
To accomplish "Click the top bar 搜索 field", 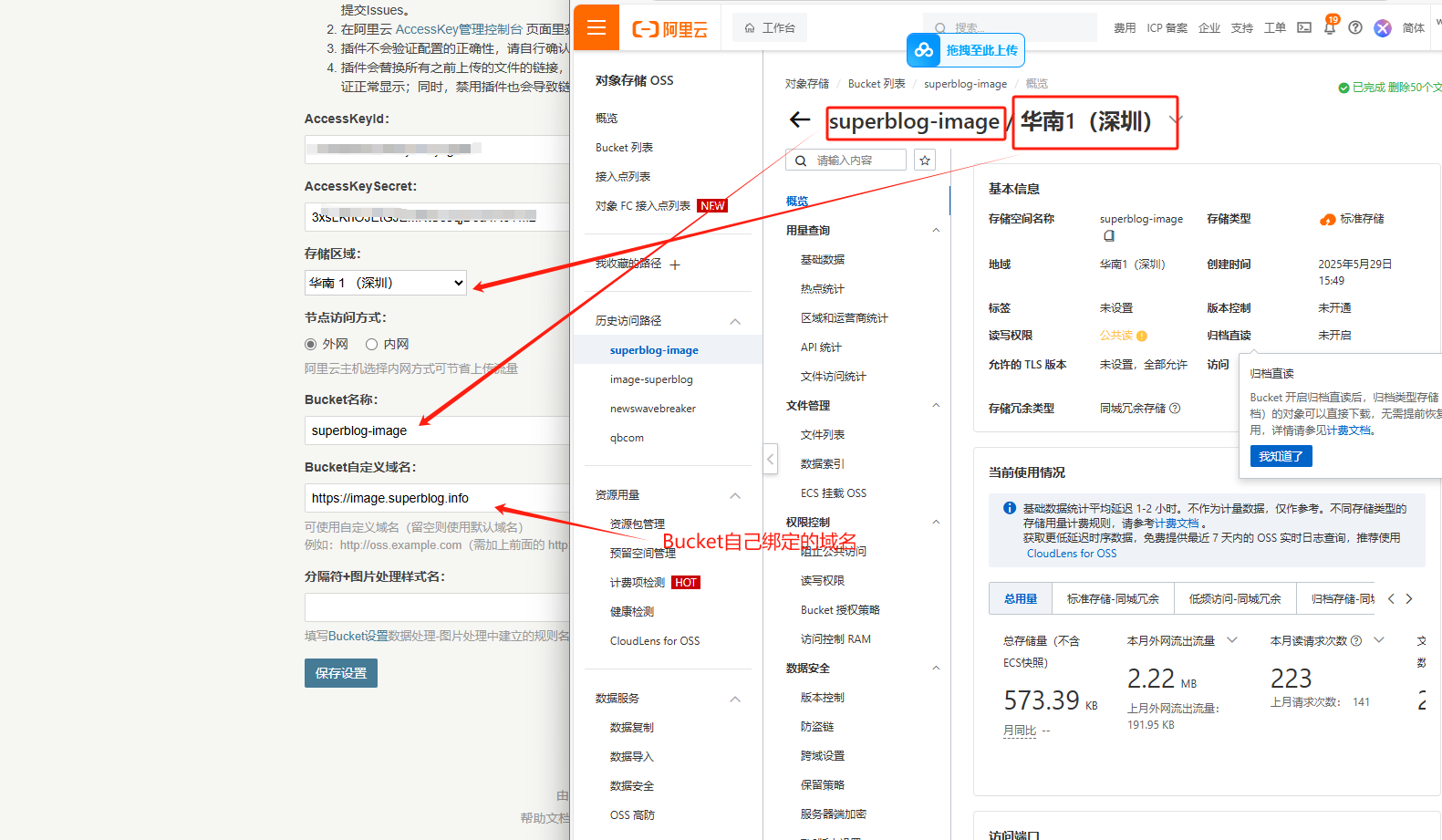I will point(1010,28).
